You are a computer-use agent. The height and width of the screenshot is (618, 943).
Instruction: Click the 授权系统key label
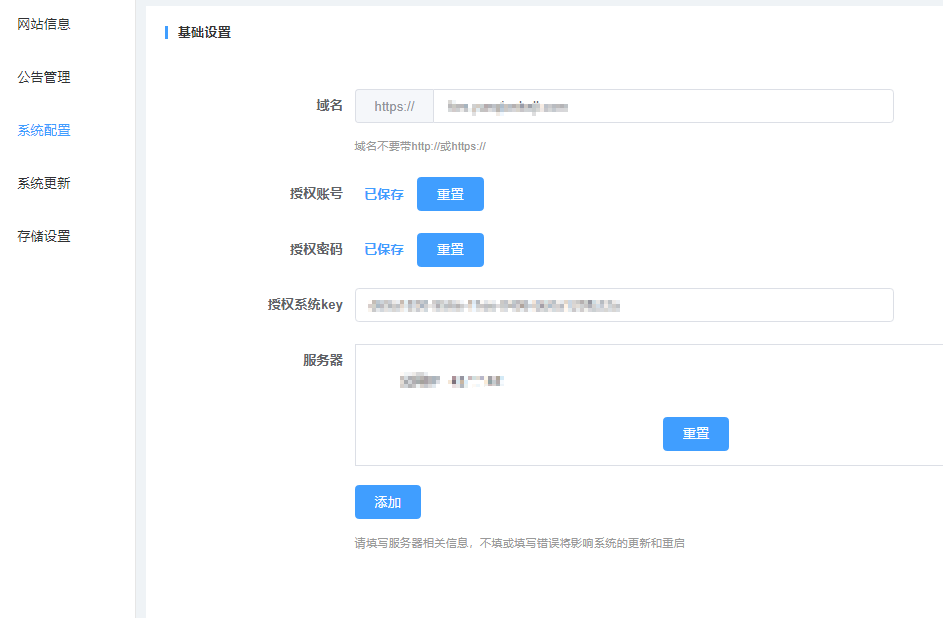(305, 305)
